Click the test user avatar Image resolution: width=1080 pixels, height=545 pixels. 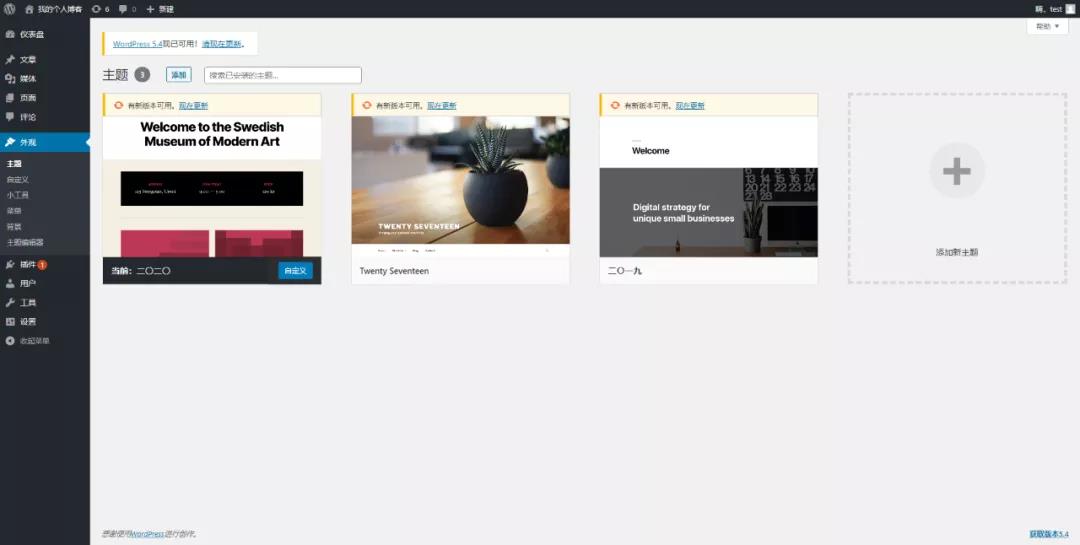(1070, 9)
